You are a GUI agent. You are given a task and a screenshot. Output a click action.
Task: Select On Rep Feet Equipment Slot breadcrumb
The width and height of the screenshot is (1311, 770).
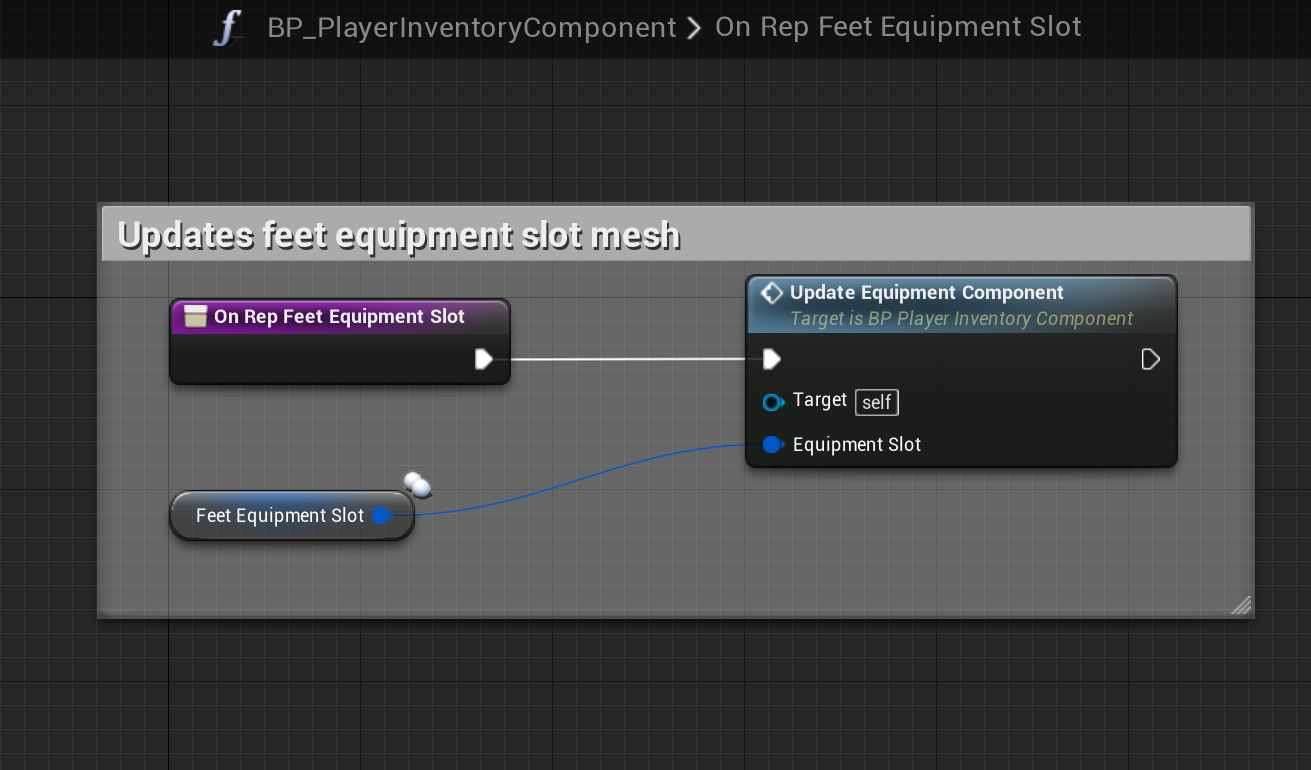click(x=898, y=27)
